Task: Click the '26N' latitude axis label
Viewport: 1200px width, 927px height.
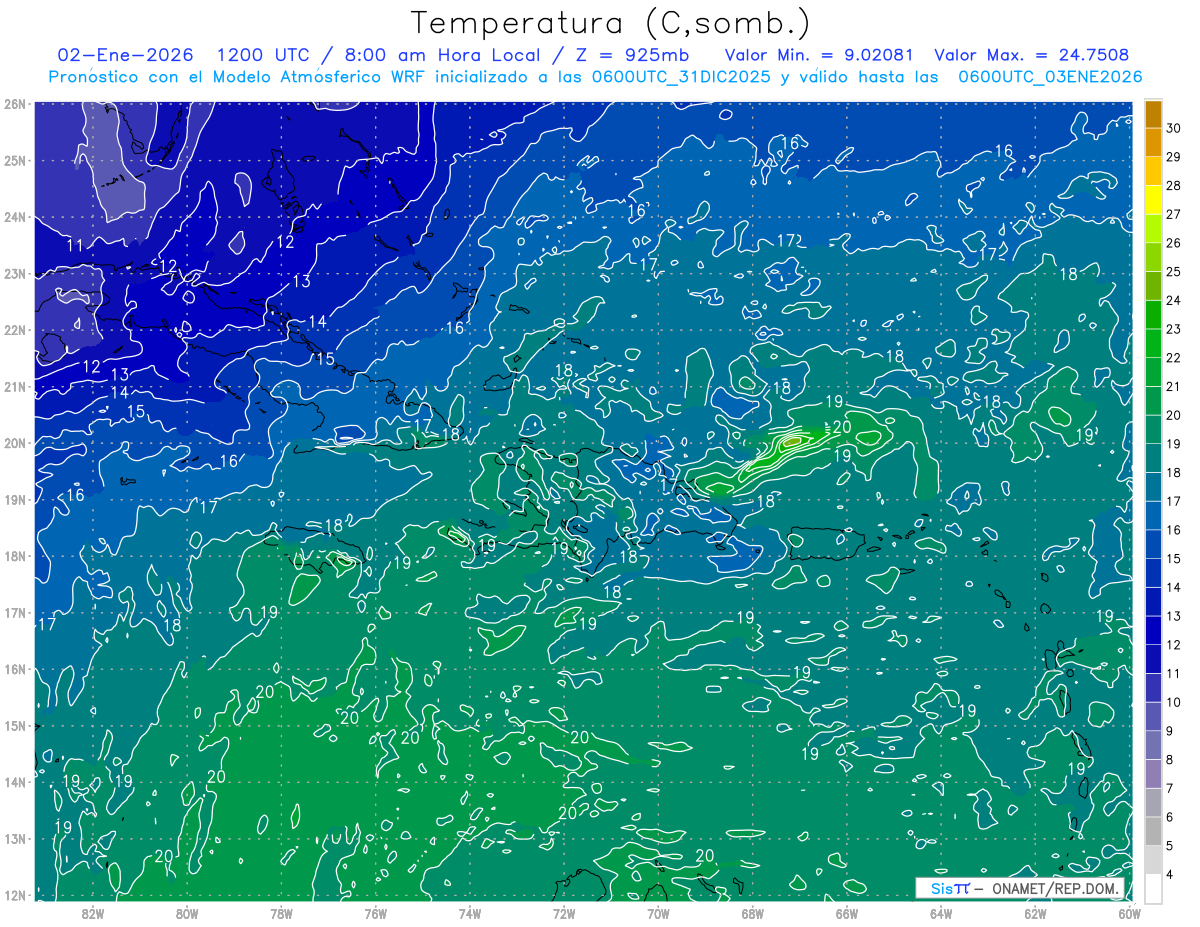Action: click(x=14, y=104)
